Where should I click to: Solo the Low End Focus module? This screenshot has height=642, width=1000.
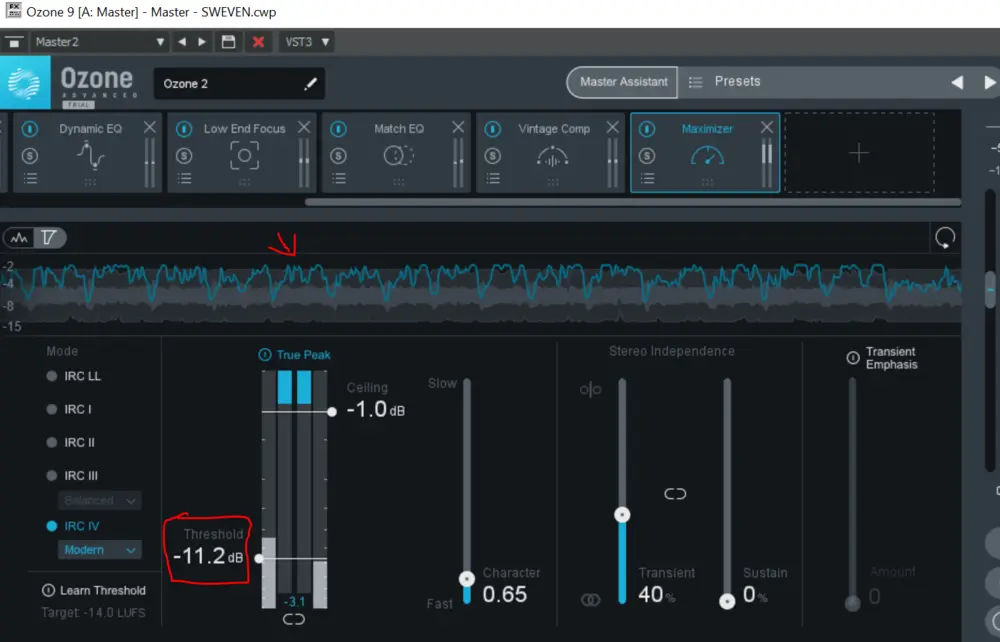(x=184, y=156)
